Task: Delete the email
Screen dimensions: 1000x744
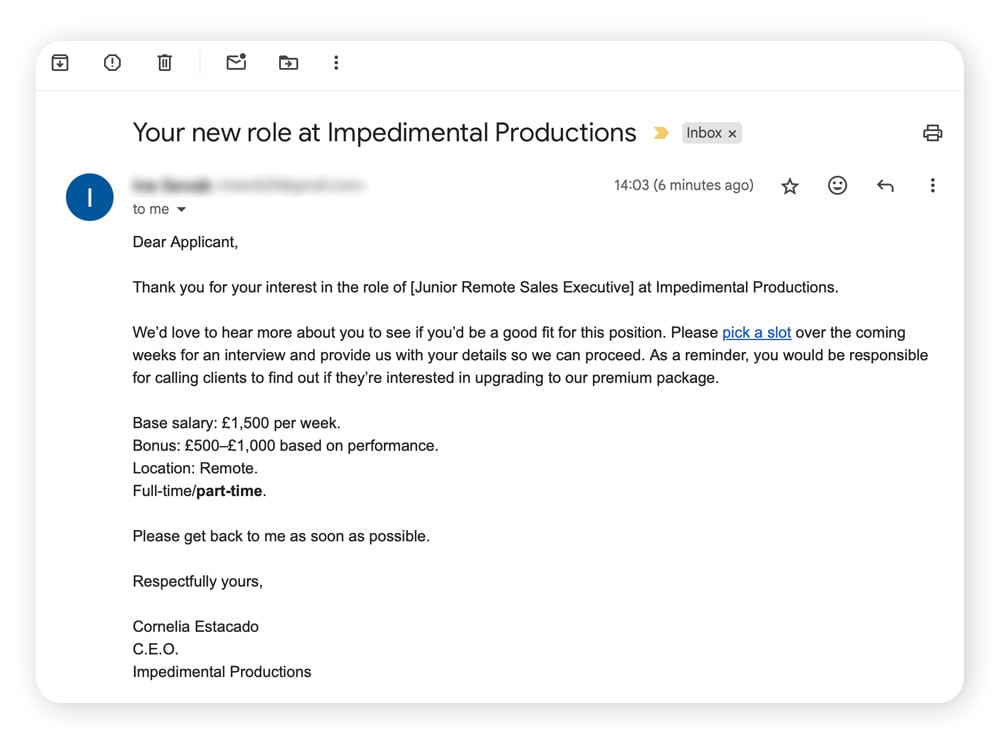Action: click(x=163, y=62)
